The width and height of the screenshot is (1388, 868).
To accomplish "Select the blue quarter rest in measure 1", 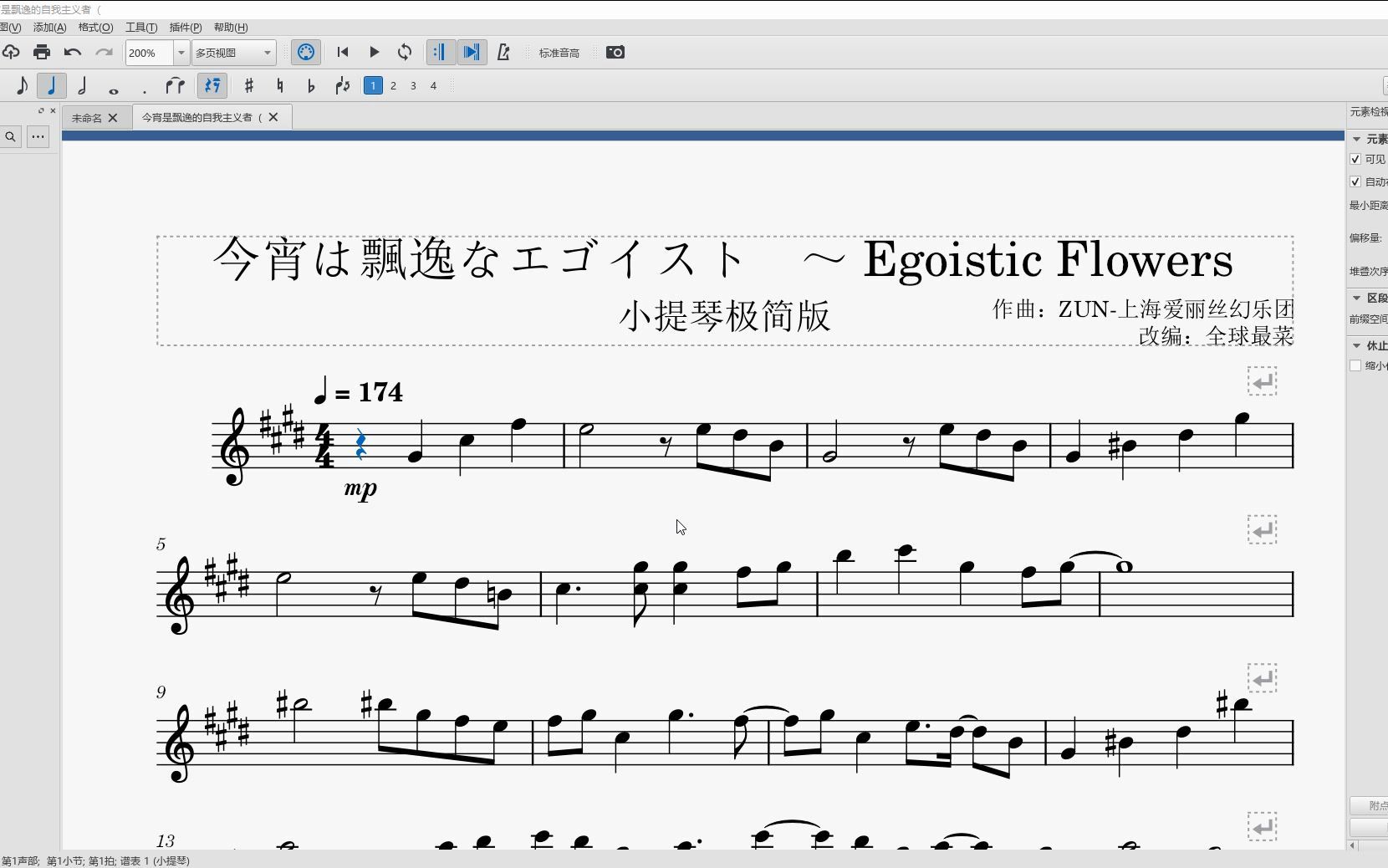I will click(361, 445).
